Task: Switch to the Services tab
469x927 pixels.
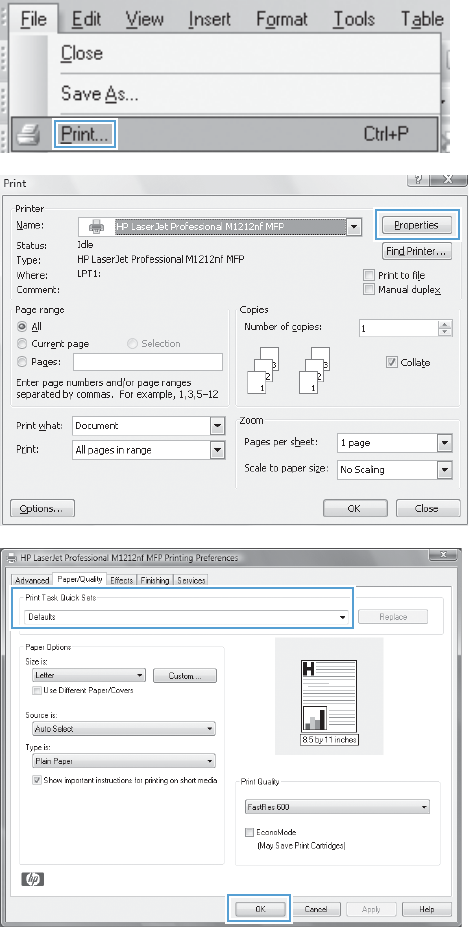Action: [x=190, y=580]
